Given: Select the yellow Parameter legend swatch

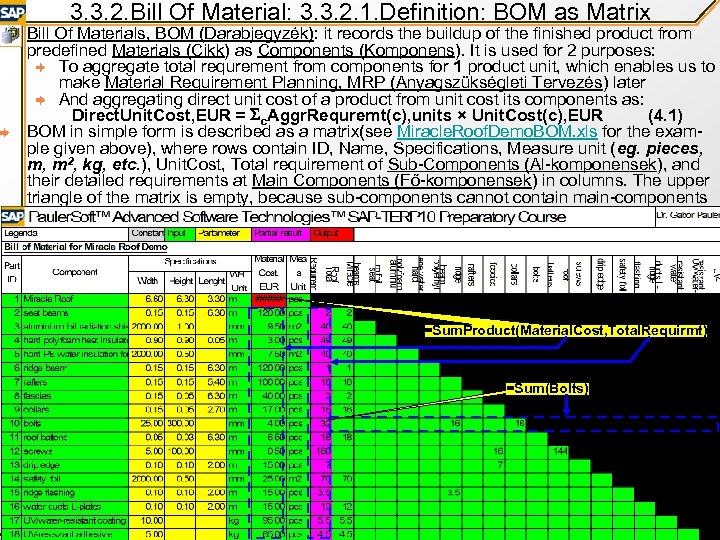Looking at the screenshot, I should click(224, 234).
